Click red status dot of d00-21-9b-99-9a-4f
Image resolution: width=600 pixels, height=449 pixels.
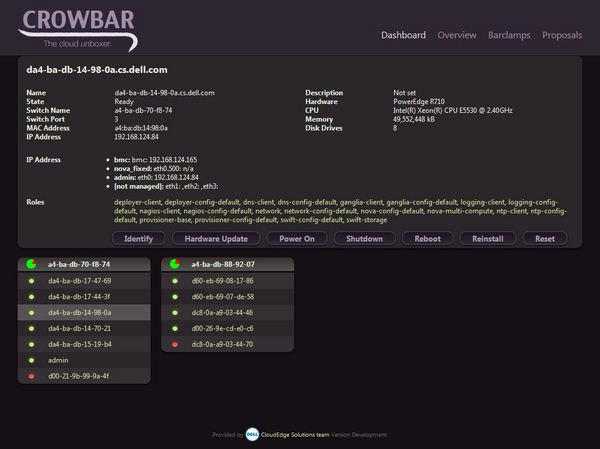coord(31,376)
